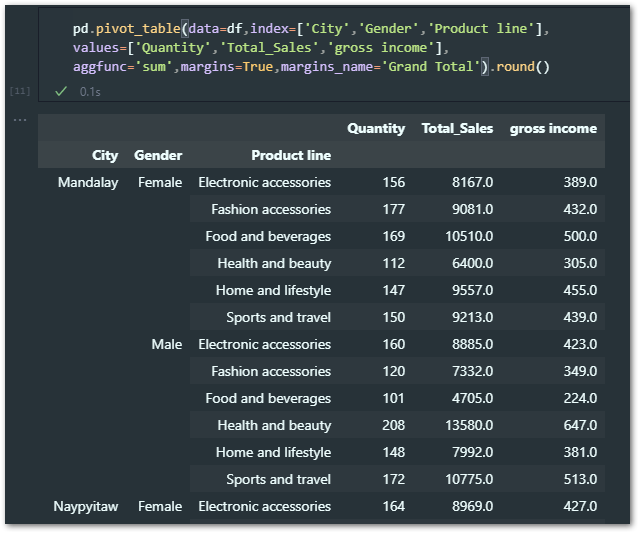Select the Naypyitaw city row label

(86, 506)
